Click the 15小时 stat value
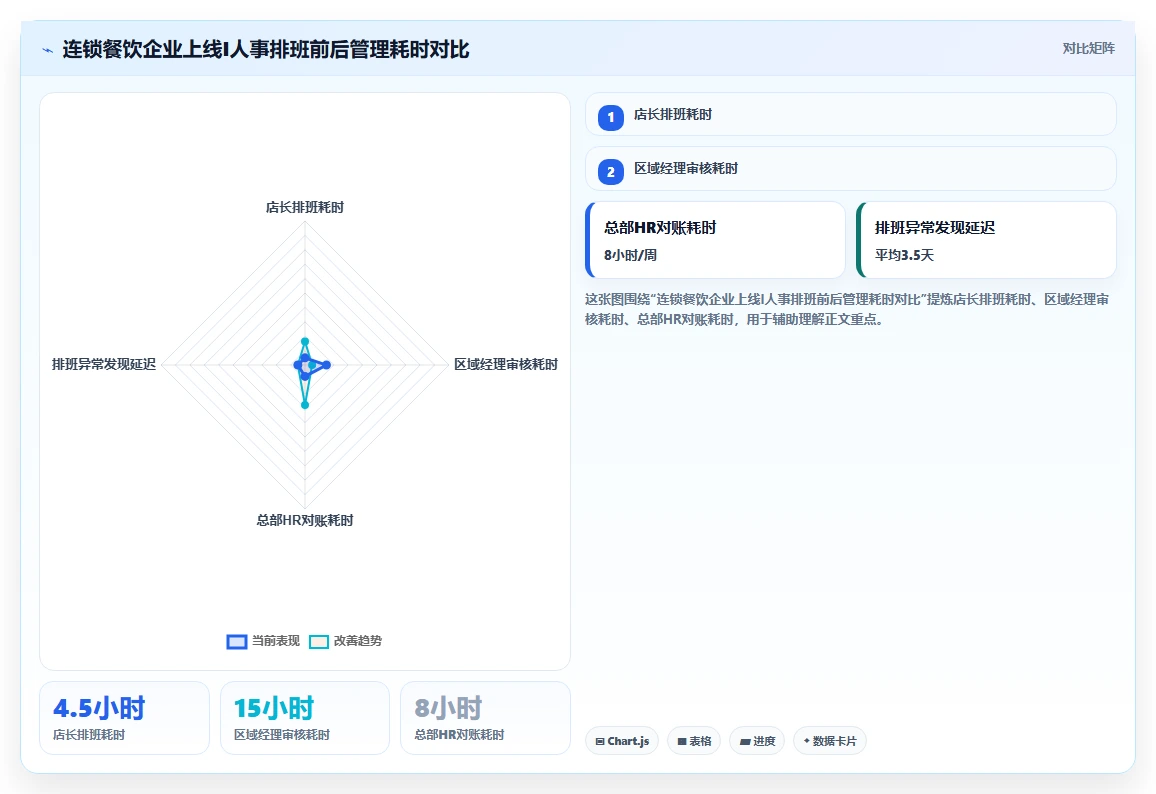The height and width of the screenshot is (794, 1156). tap(274, 708)
